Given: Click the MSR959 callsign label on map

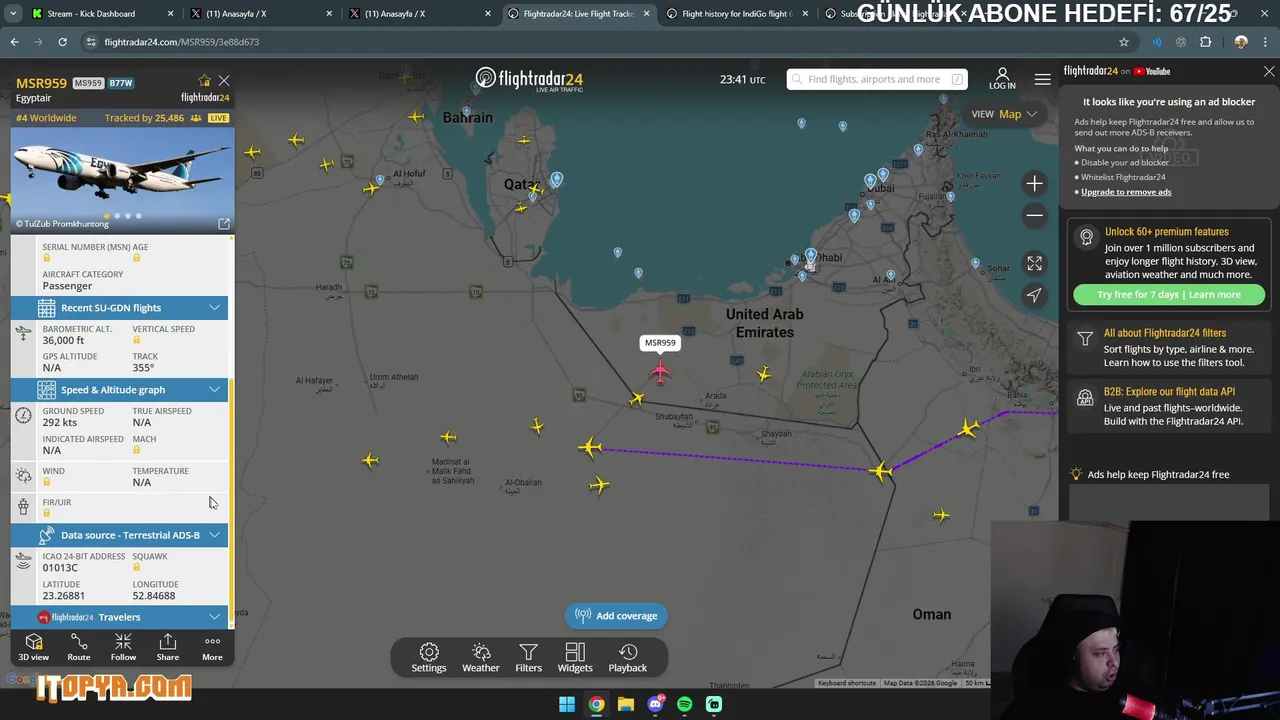Looking at the screenshot, I should point(660,343).
